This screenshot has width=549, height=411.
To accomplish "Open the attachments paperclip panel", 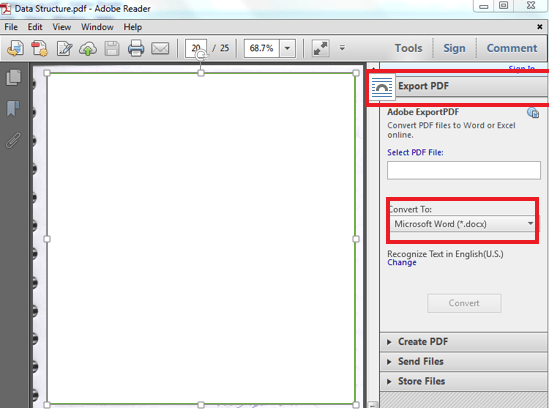I will click(x=13, y=140).
